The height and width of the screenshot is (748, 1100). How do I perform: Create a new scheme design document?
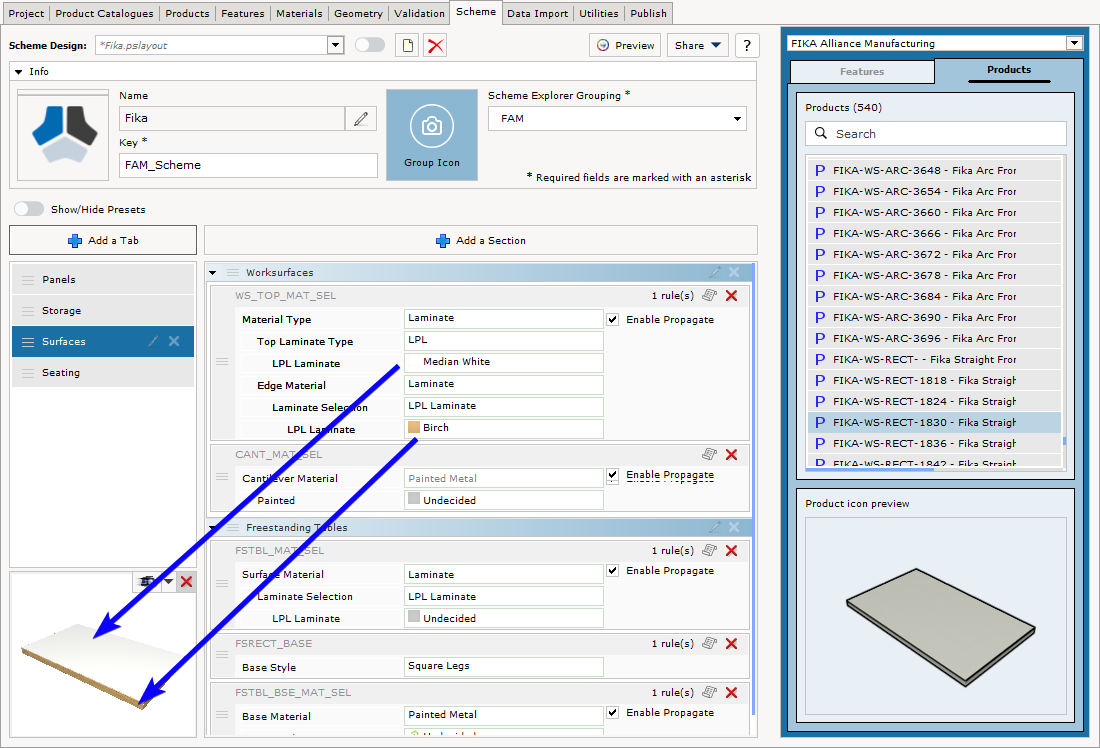pyautogui.click(x=407, y=46)
